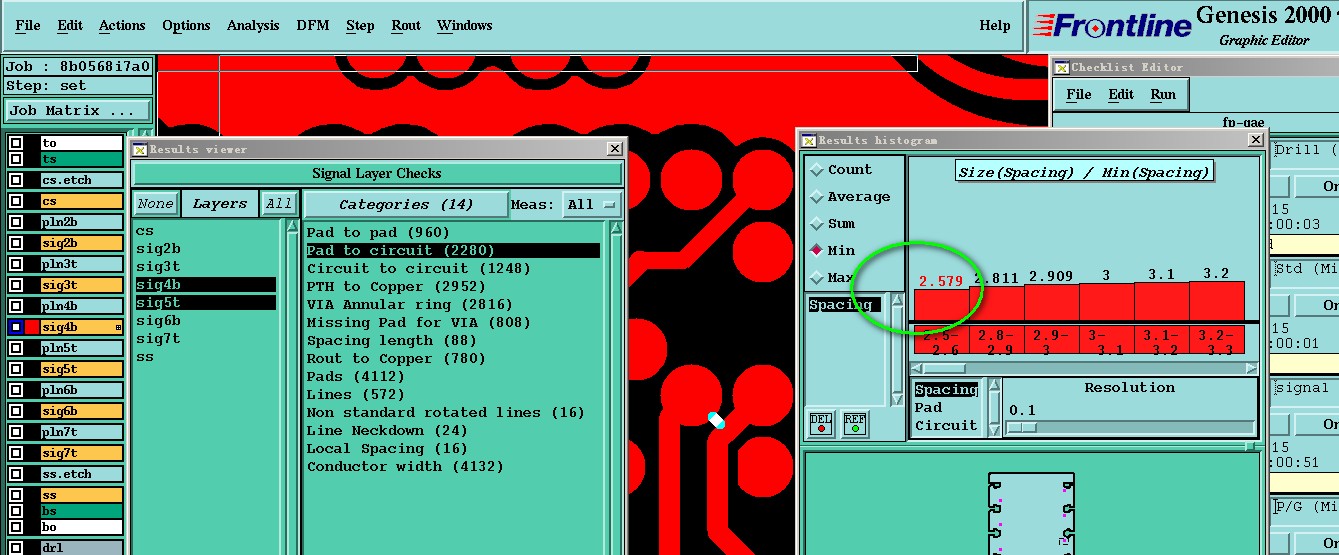Click the Categories (14) header button
Viewport: 1339px width, 555px height.
[x=405, y=204]
